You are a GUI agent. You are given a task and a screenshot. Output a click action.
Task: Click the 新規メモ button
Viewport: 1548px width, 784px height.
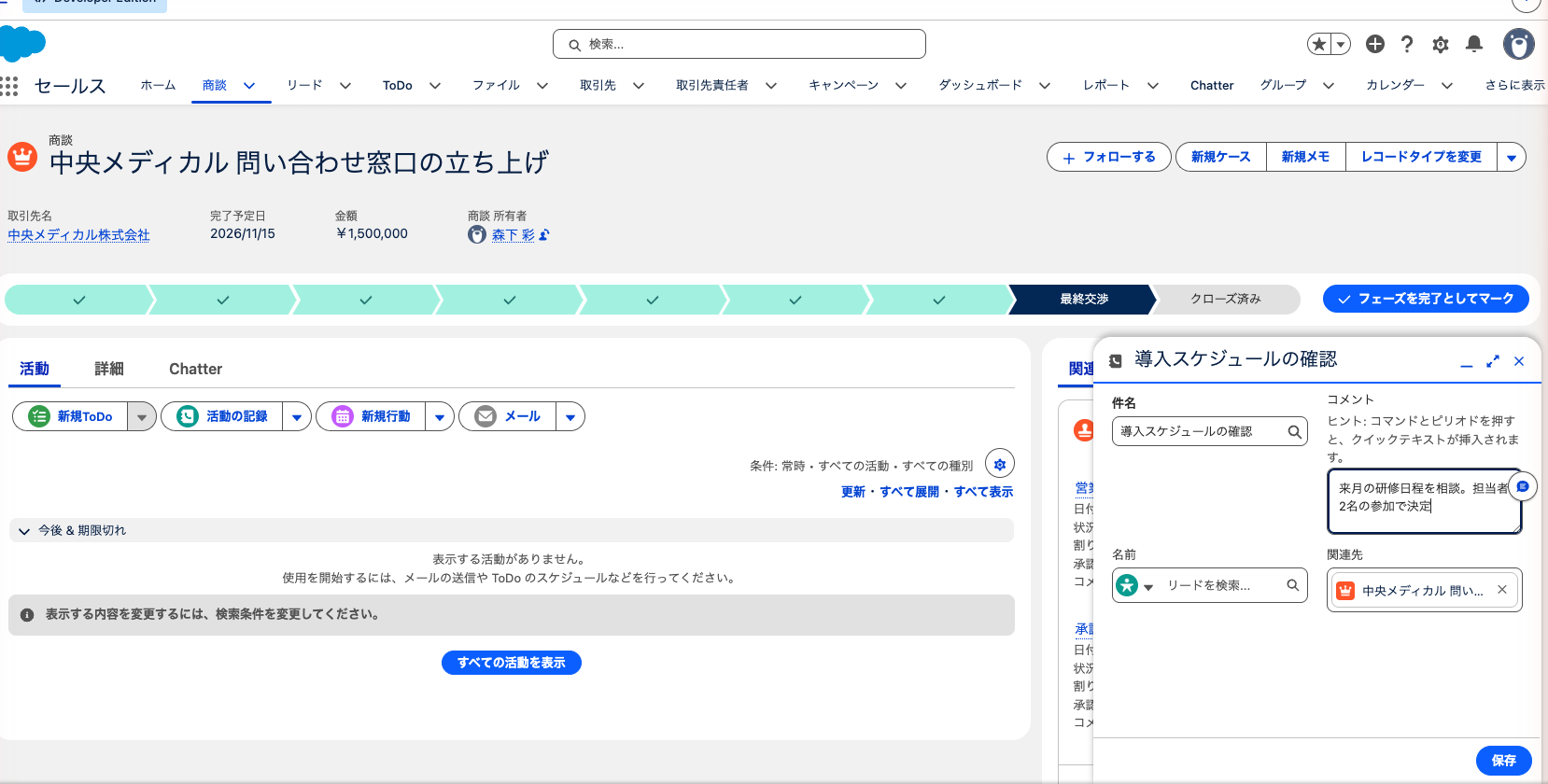coord(1305,157)
